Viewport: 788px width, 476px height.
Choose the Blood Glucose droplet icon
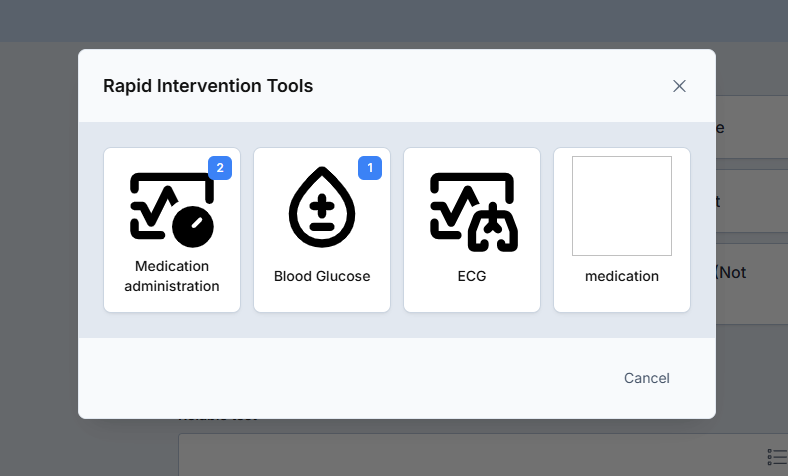click(x=322, y=207)
